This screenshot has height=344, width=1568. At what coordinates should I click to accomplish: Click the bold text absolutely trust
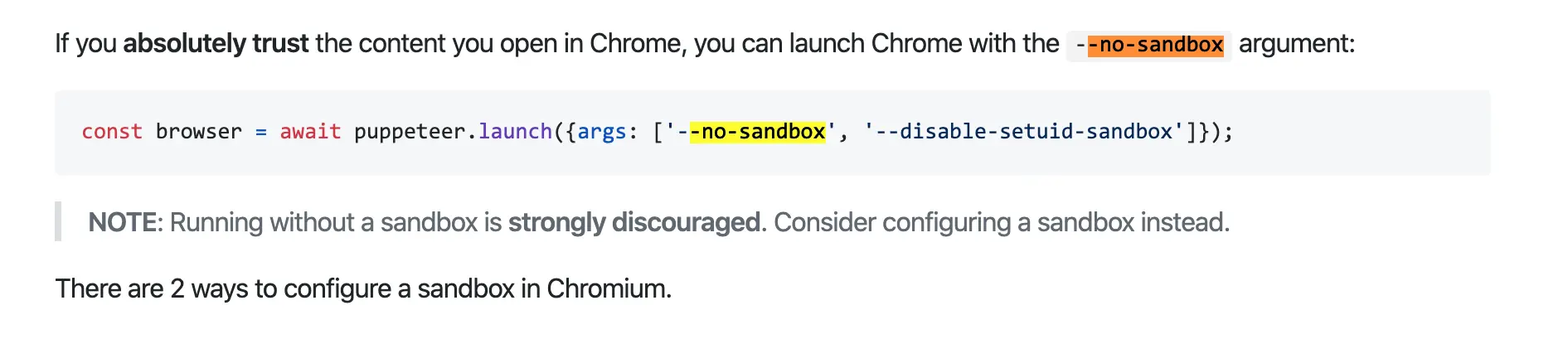click(216, 43)
